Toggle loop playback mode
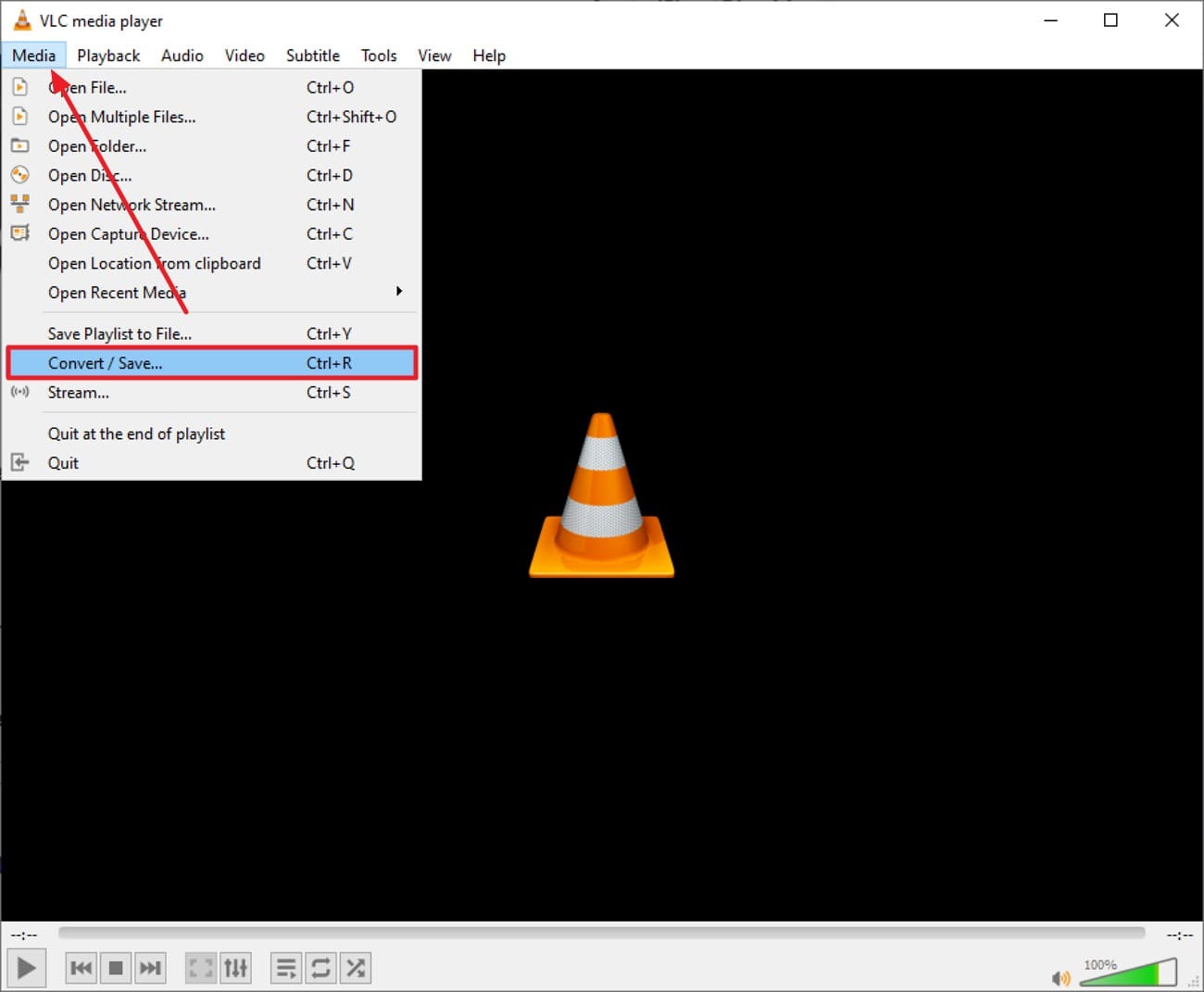The height and width of the screenshot is (992, 1204). click(320, 967)
